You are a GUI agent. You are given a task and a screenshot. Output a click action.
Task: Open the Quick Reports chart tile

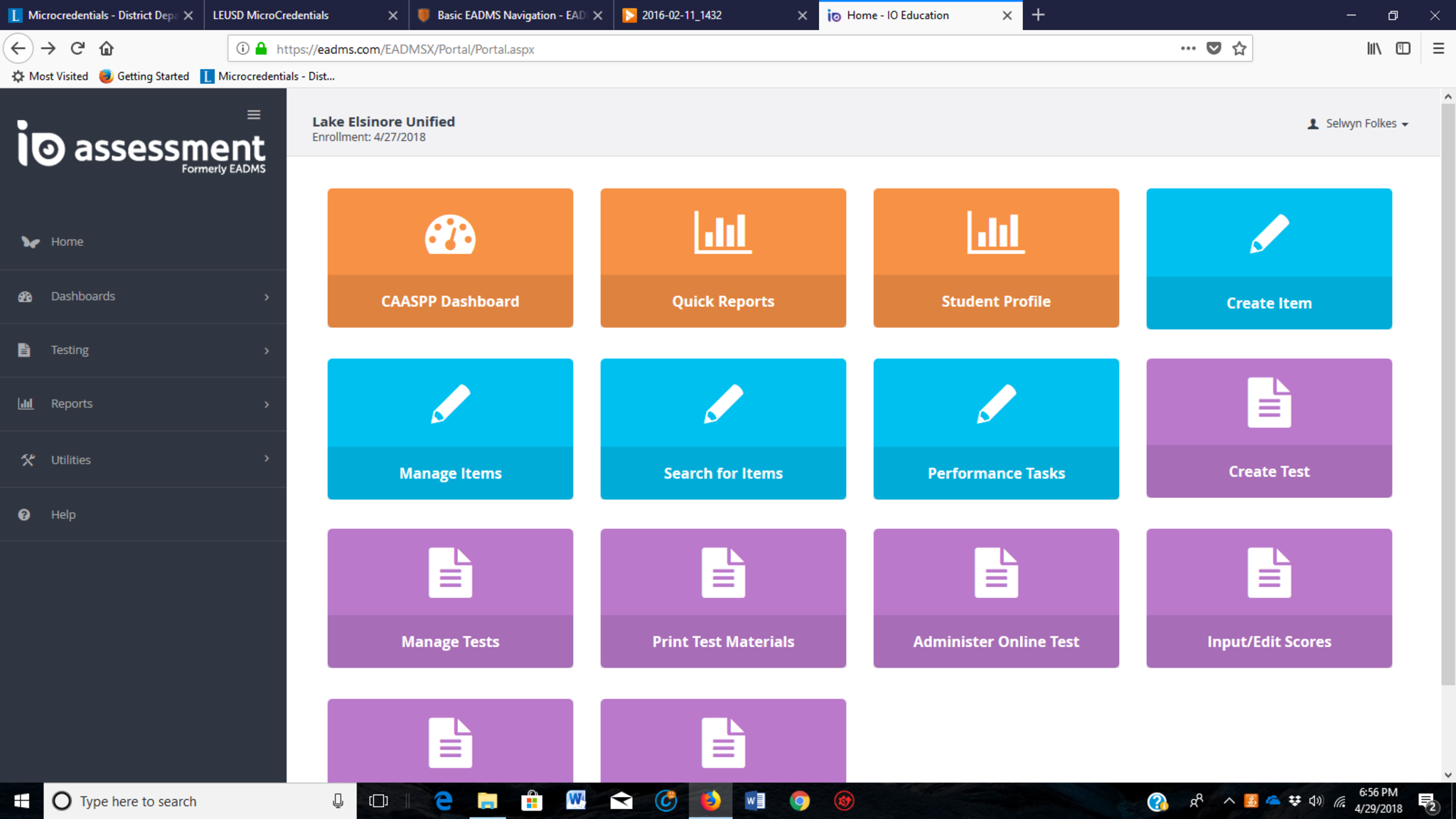723,257
